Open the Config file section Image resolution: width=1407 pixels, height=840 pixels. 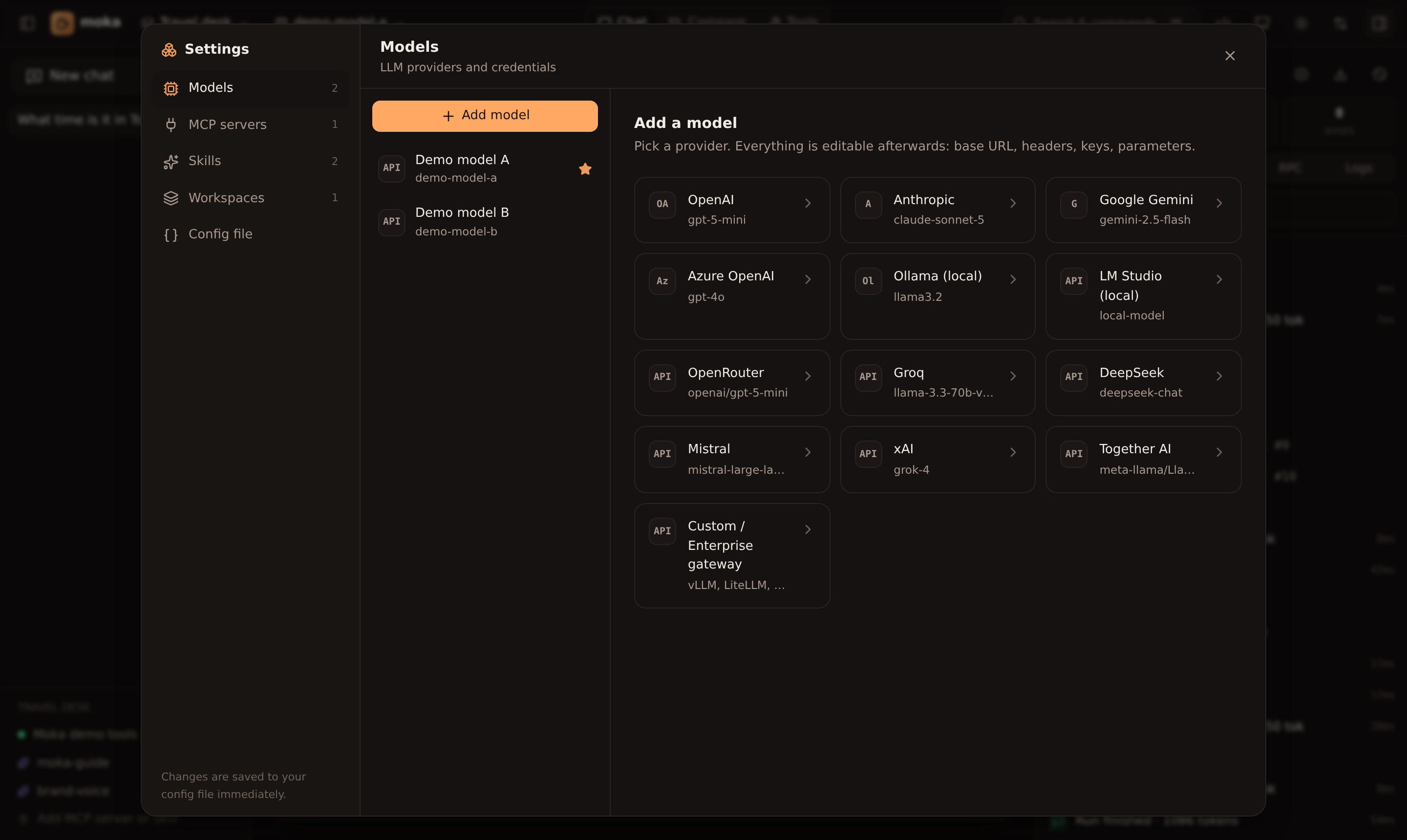coord(250,234)
